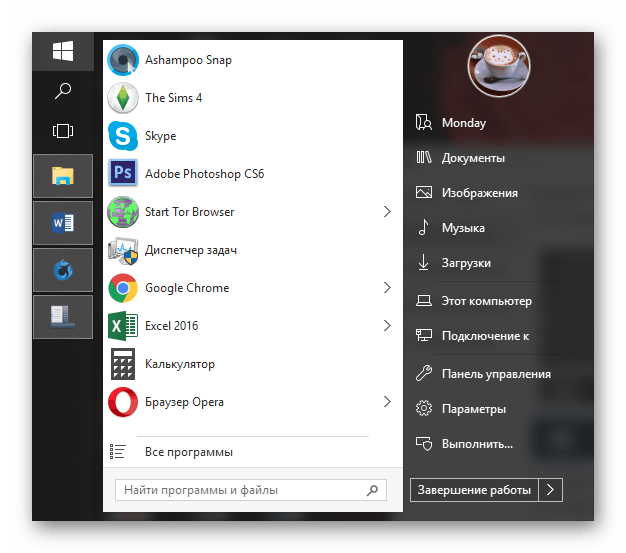
Task: Expand the Браузер Opera submenu arrow
Action: 387,402
